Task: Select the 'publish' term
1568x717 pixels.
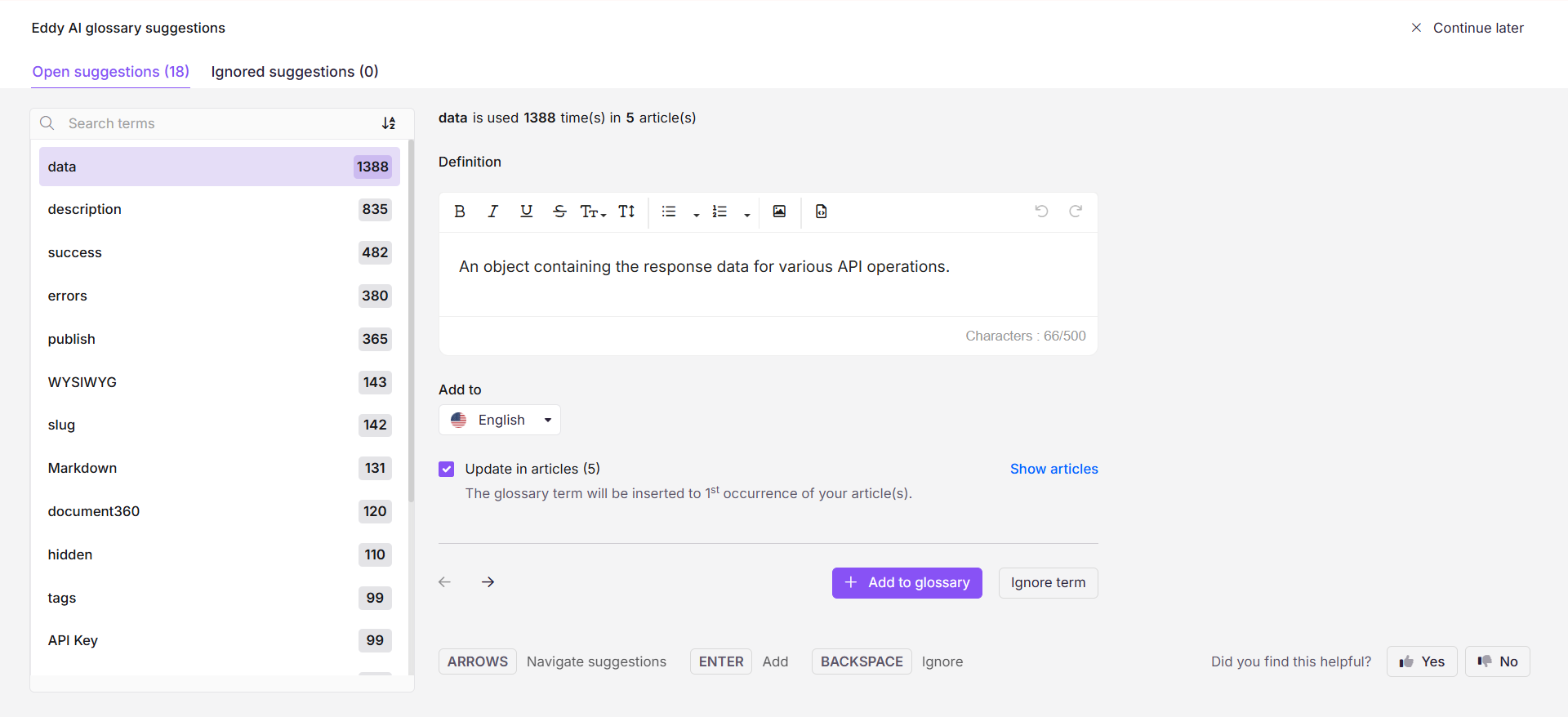Action: coord(220,339)
